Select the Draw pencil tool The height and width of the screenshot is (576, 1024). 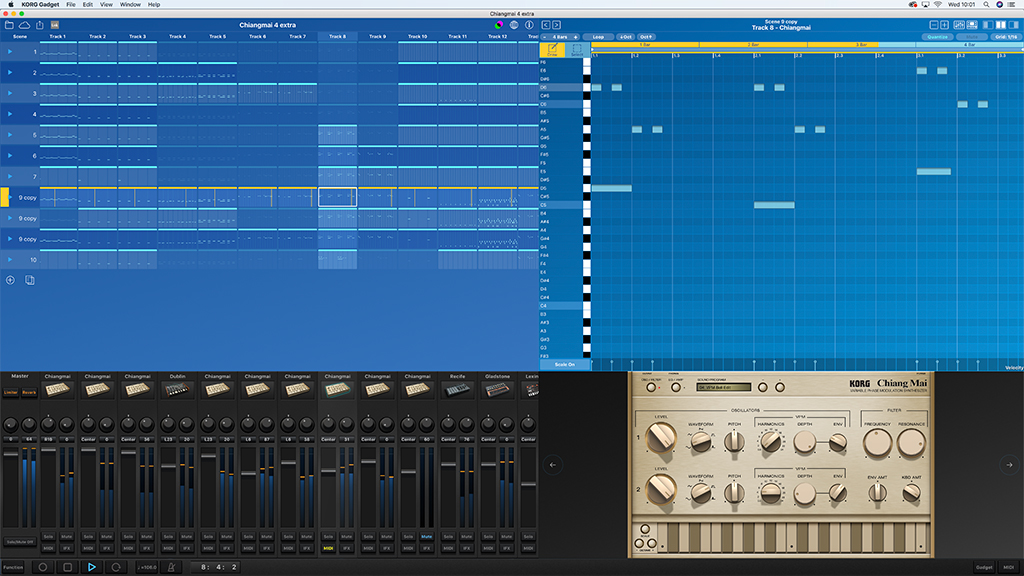(552, 50)
